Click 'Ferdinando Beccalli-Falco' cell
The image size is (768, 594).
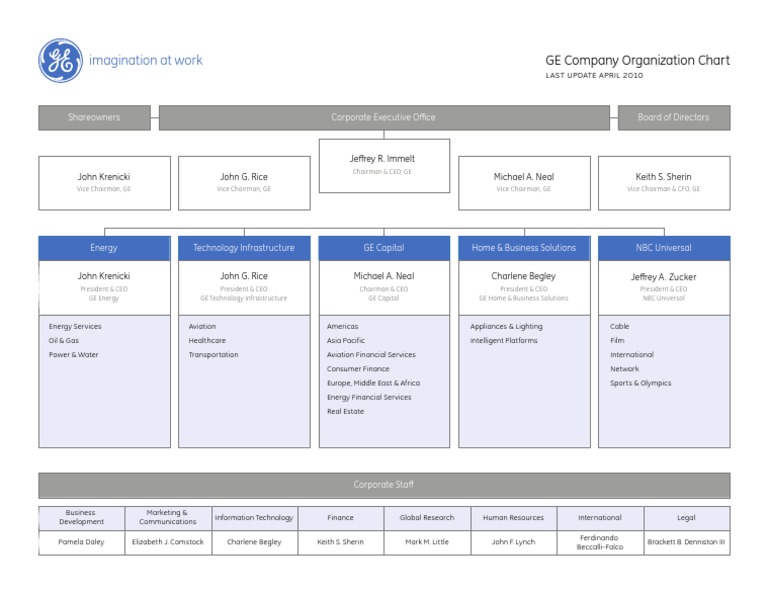tap(600, 543)
